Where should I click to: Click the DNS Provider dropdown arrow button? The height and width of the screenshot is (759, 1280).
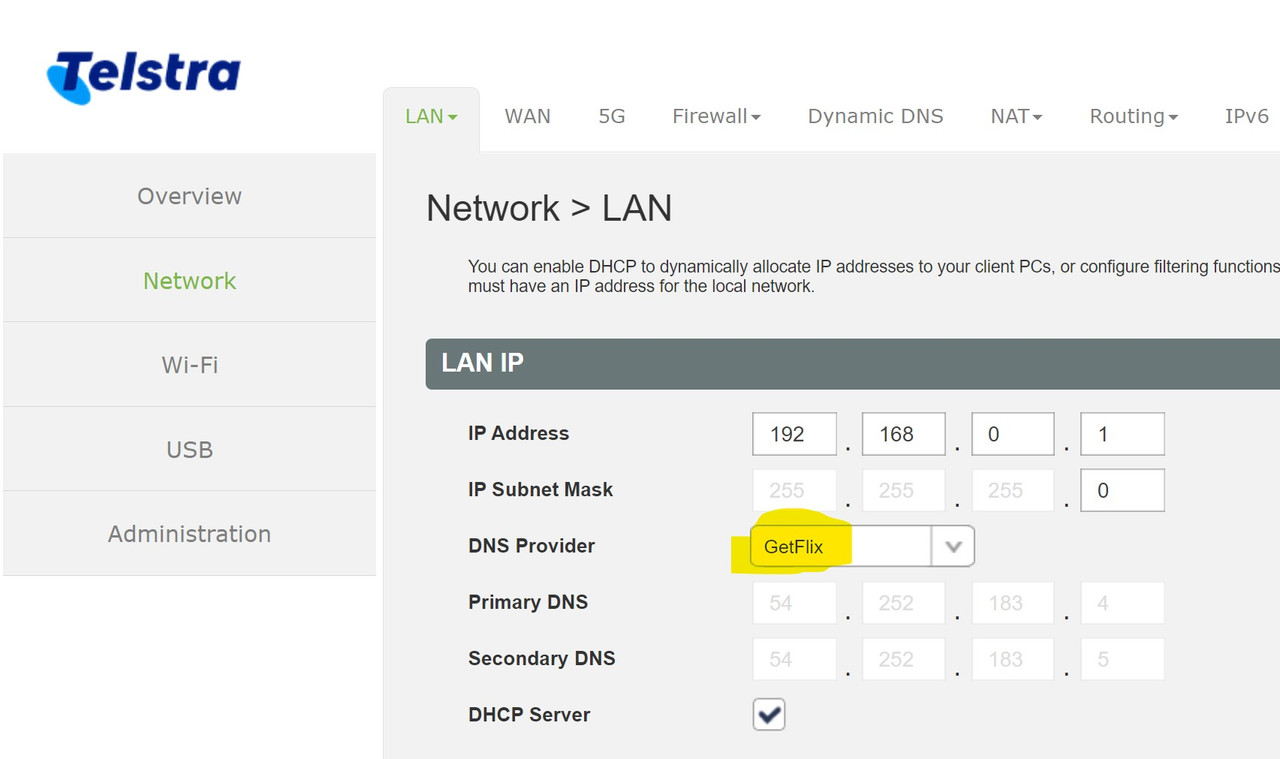pos(953,546)
